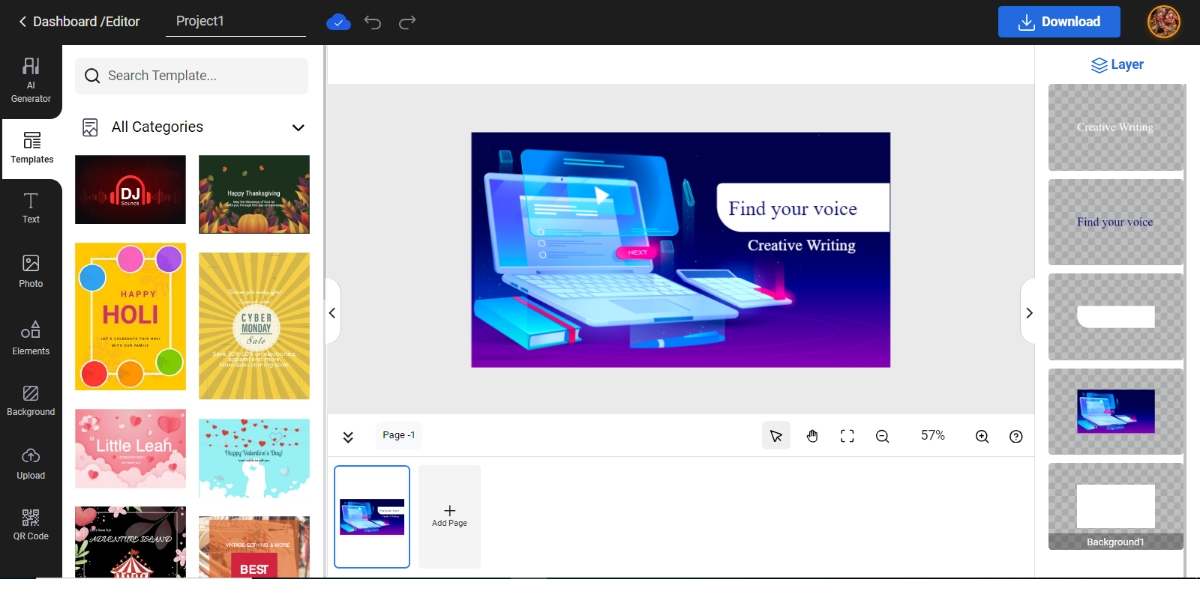Screen dimensions: 1200x610
Task: Toggle the blue autosave switch
Action: [x=338, y=20]
